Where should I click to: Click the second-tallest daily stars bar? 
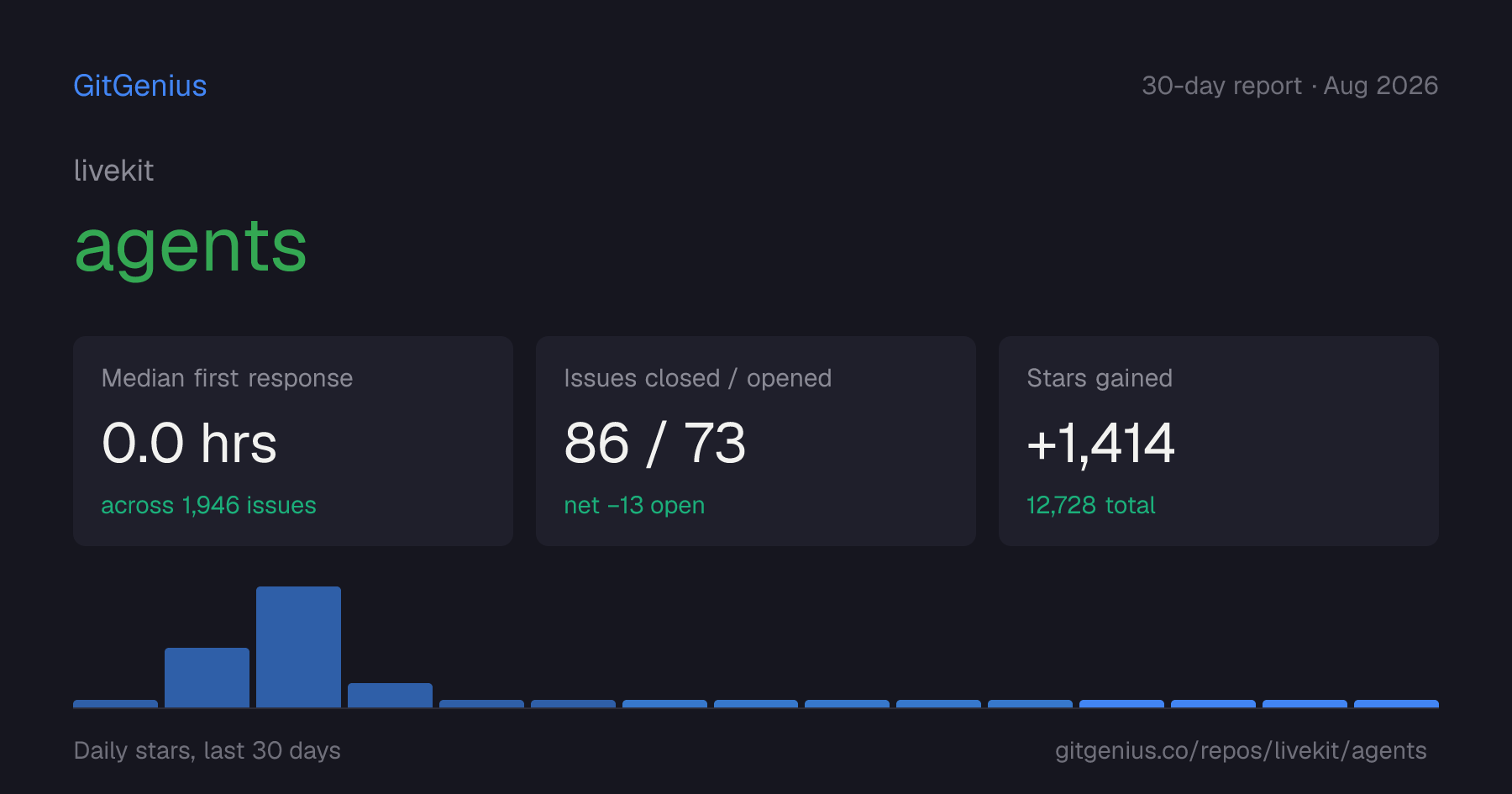tap(207, 677)
